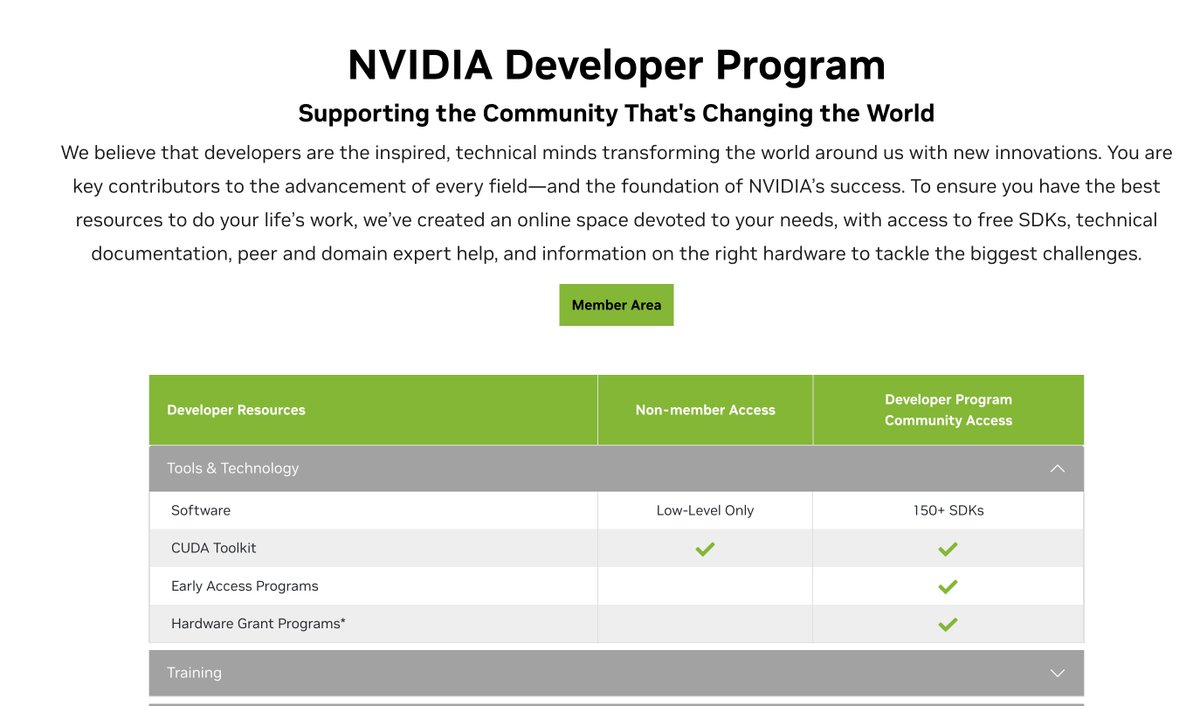Click the 150+ SDKs cell
Viewport: 1200px width, 706px height.
[x=948, y=510]
